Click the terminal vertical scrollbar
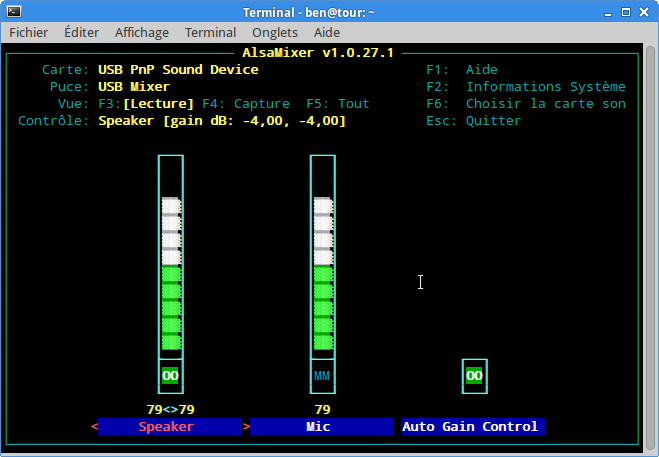The width and height of the screenshot is (659, 457). (651, 246)
